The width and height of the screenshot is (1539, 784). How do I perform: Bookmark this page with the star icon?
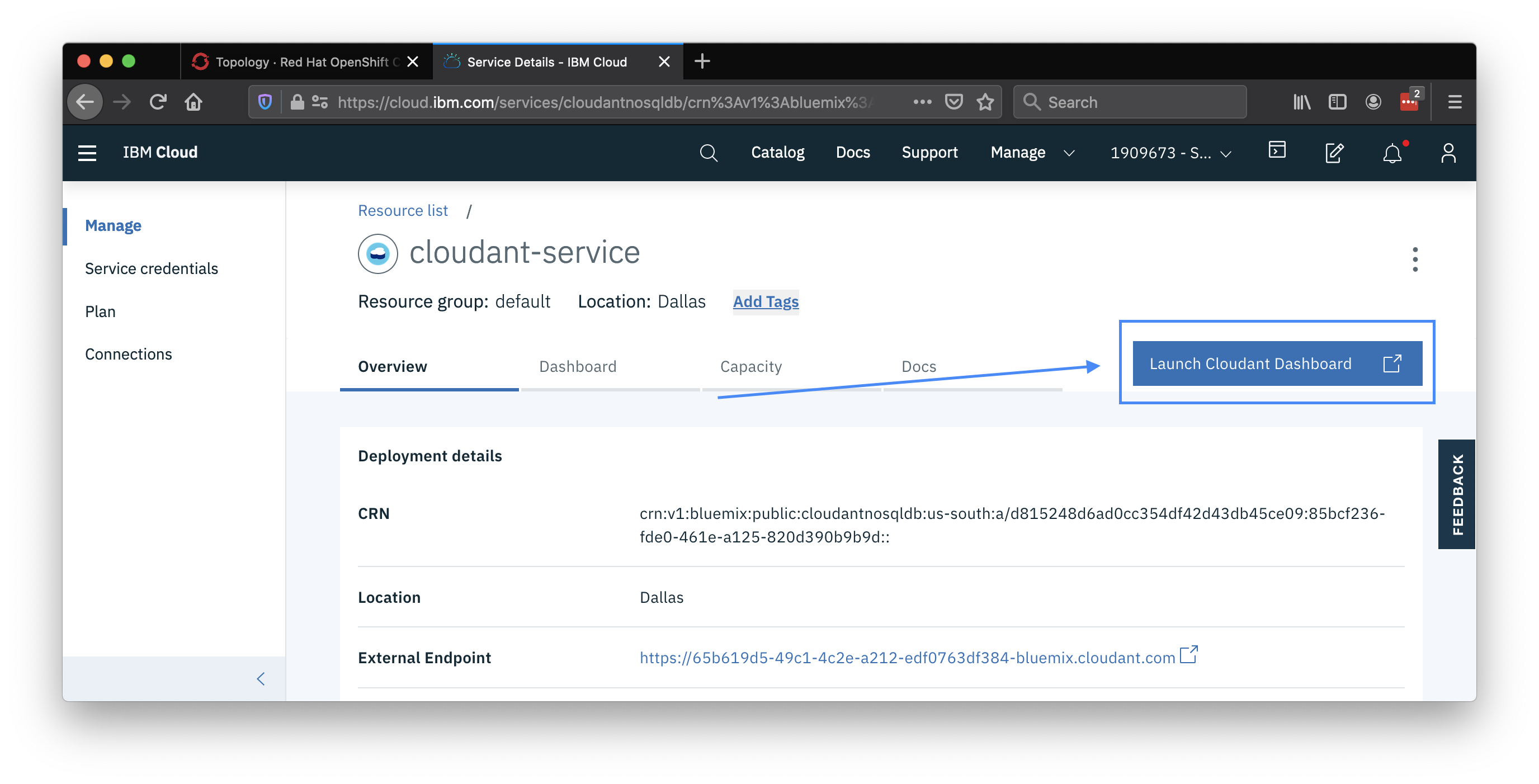(x=985, y=102)
